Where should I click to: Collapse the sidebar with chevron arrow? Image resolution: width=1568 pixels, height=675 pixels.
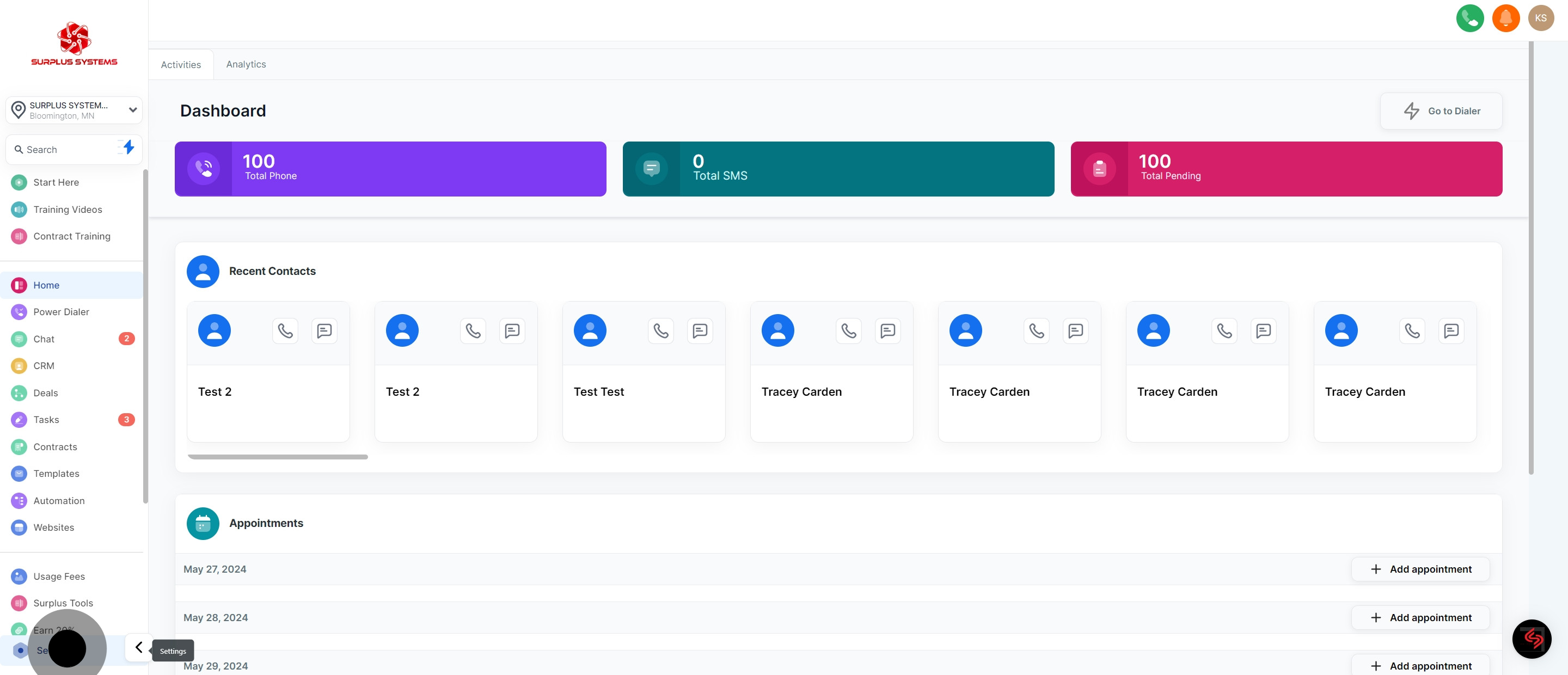tap(139, 647)
